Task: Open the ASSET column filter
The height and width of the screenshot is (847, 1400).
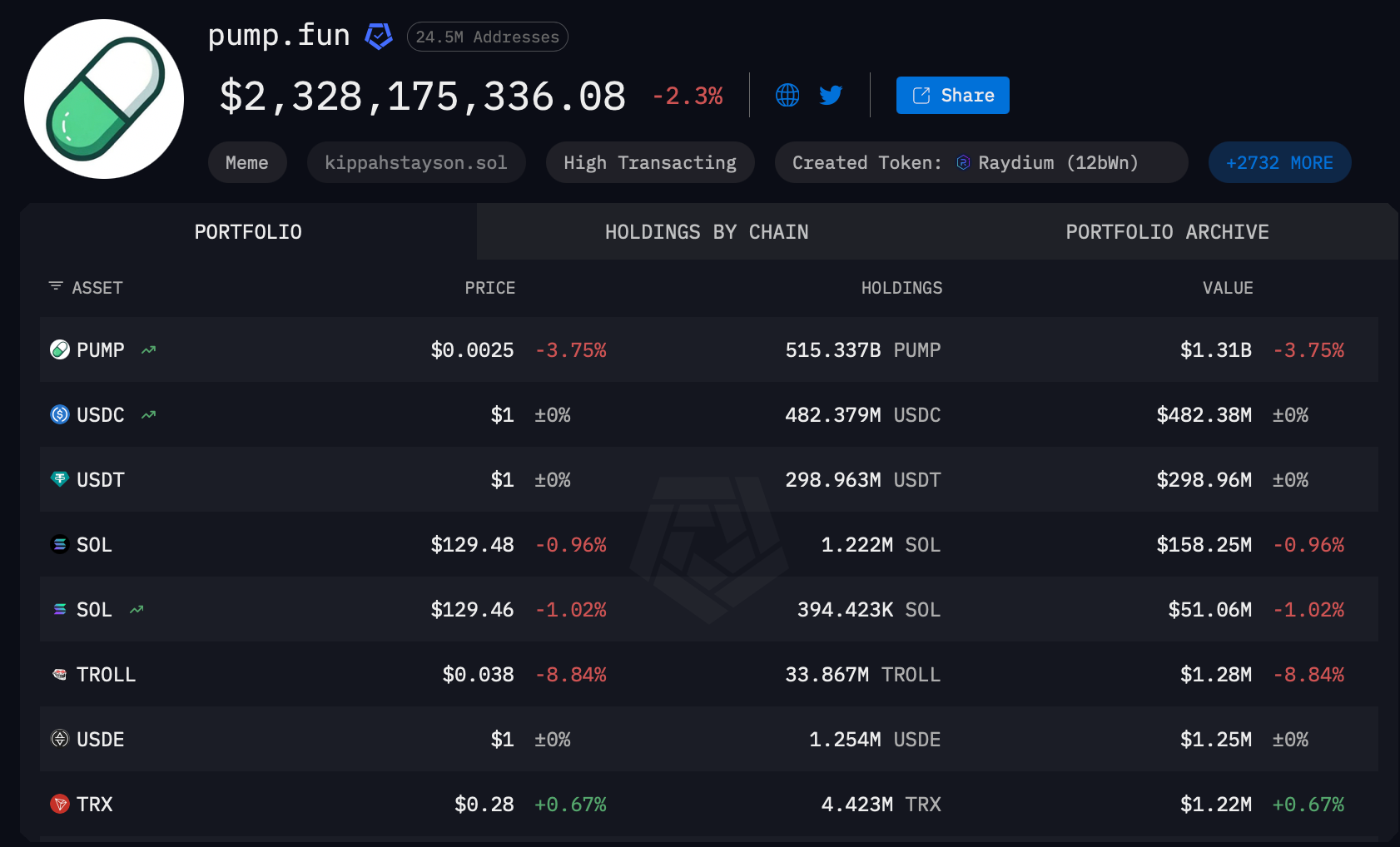Action: point(55,286)
